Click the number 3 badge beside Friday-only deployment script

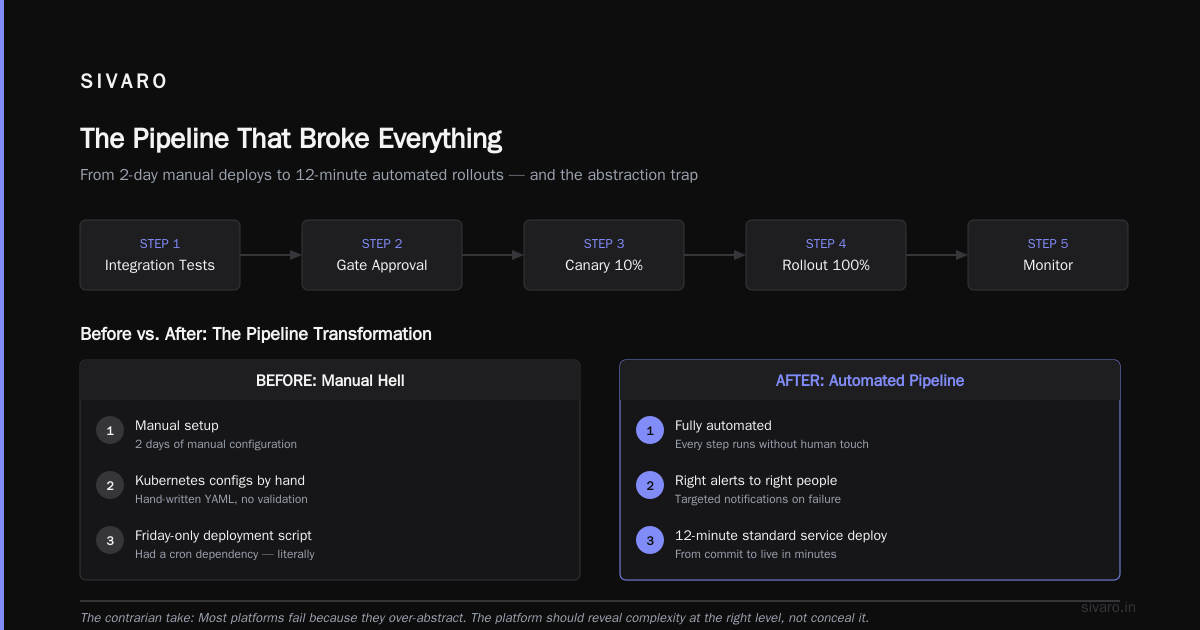point(110,541)
